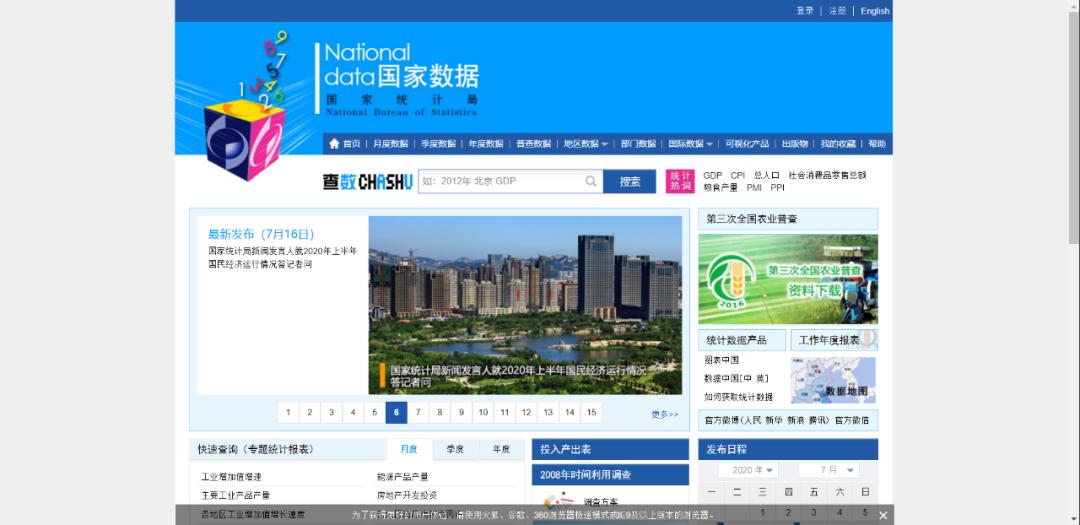The height and width of the screenshot is (525, 1080).
Task: Go to slide 5 of the carousel
Action: pos(375,413)
